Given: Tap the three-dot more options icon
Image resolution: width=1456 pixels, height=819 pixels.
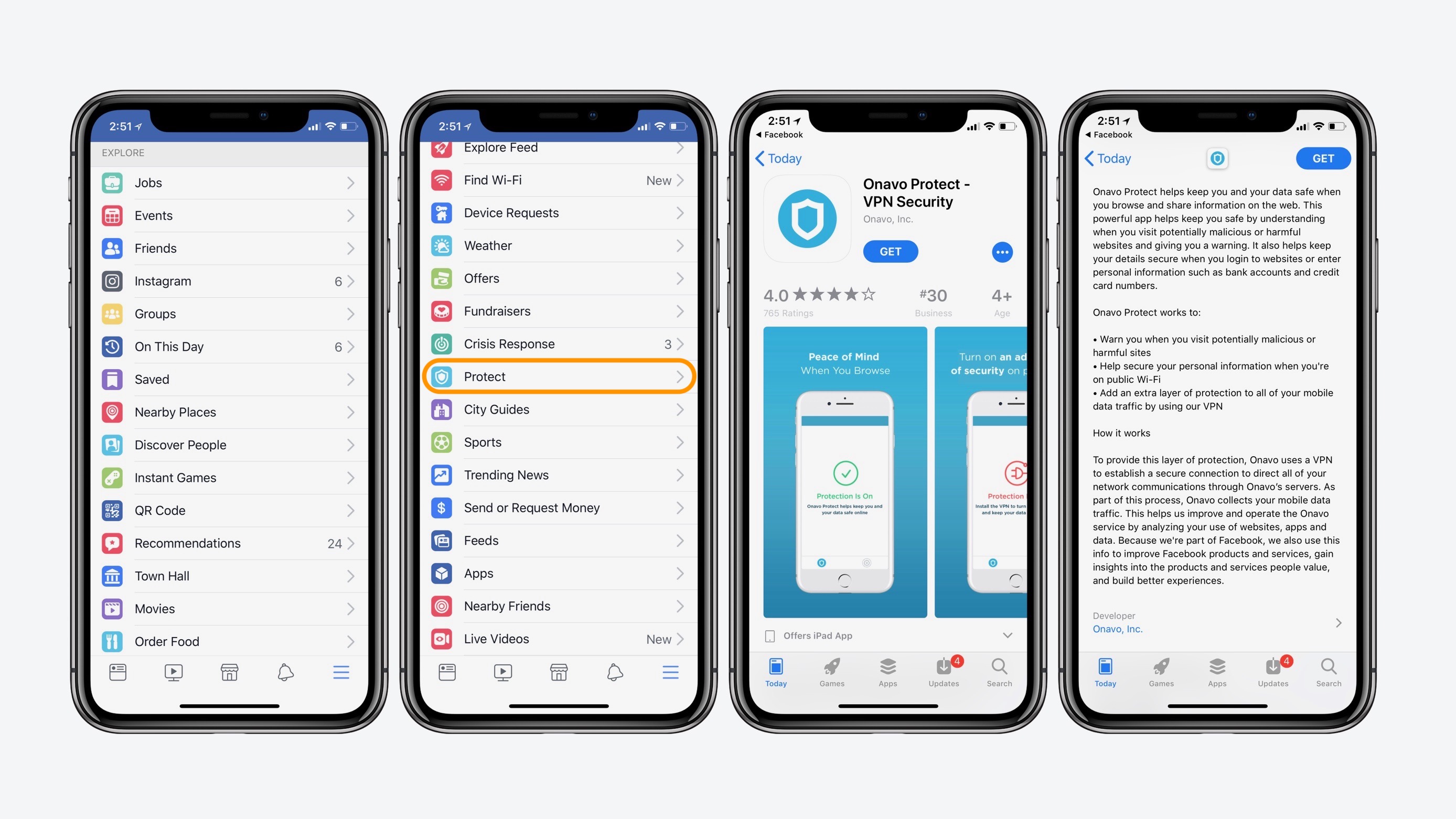Looking at the screenshot, I should point(1001,253).
